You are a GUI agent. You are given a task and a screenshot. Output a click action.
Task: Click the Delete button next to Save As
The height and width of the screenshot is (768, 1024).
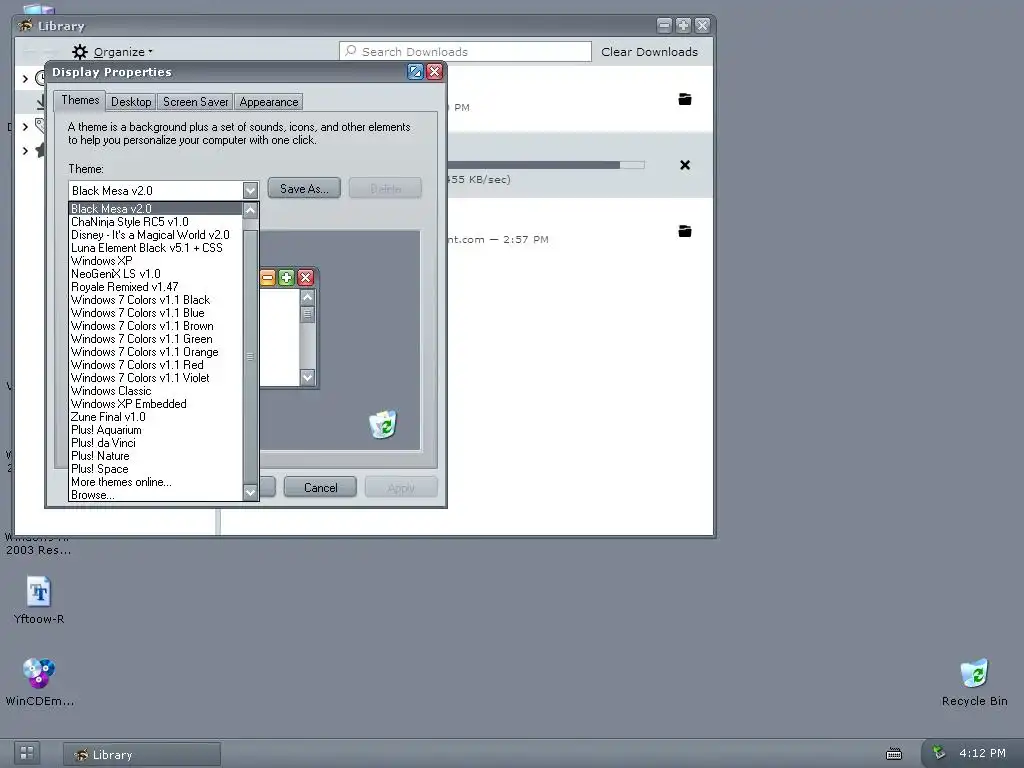[x=385, y=188]
